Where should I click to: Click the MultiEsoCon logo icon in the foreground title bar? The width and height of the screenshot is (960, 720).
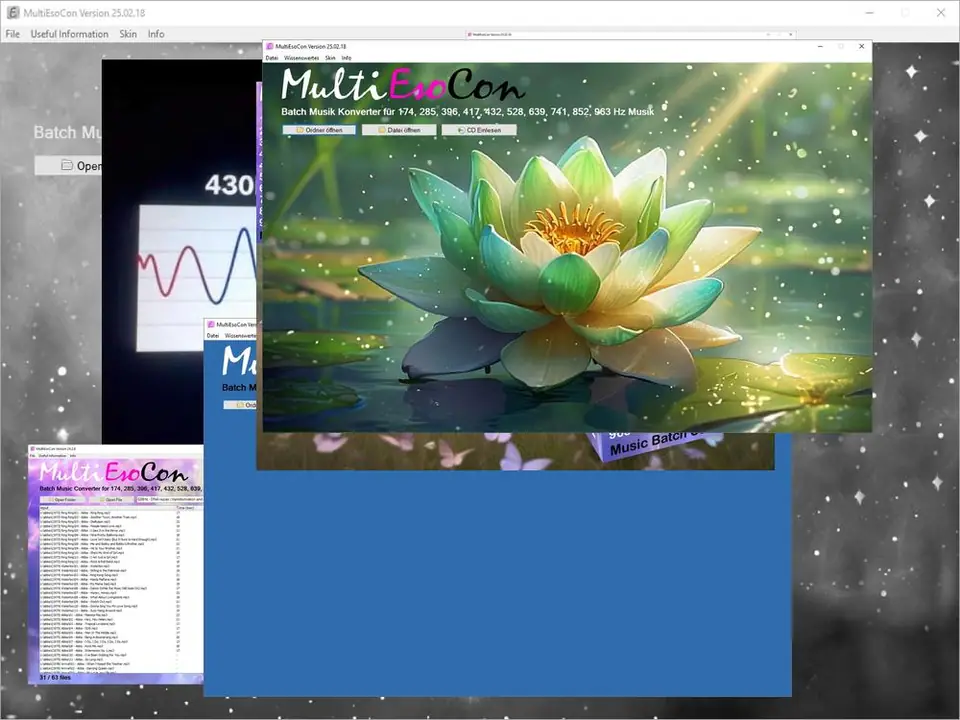click(270, 46)
